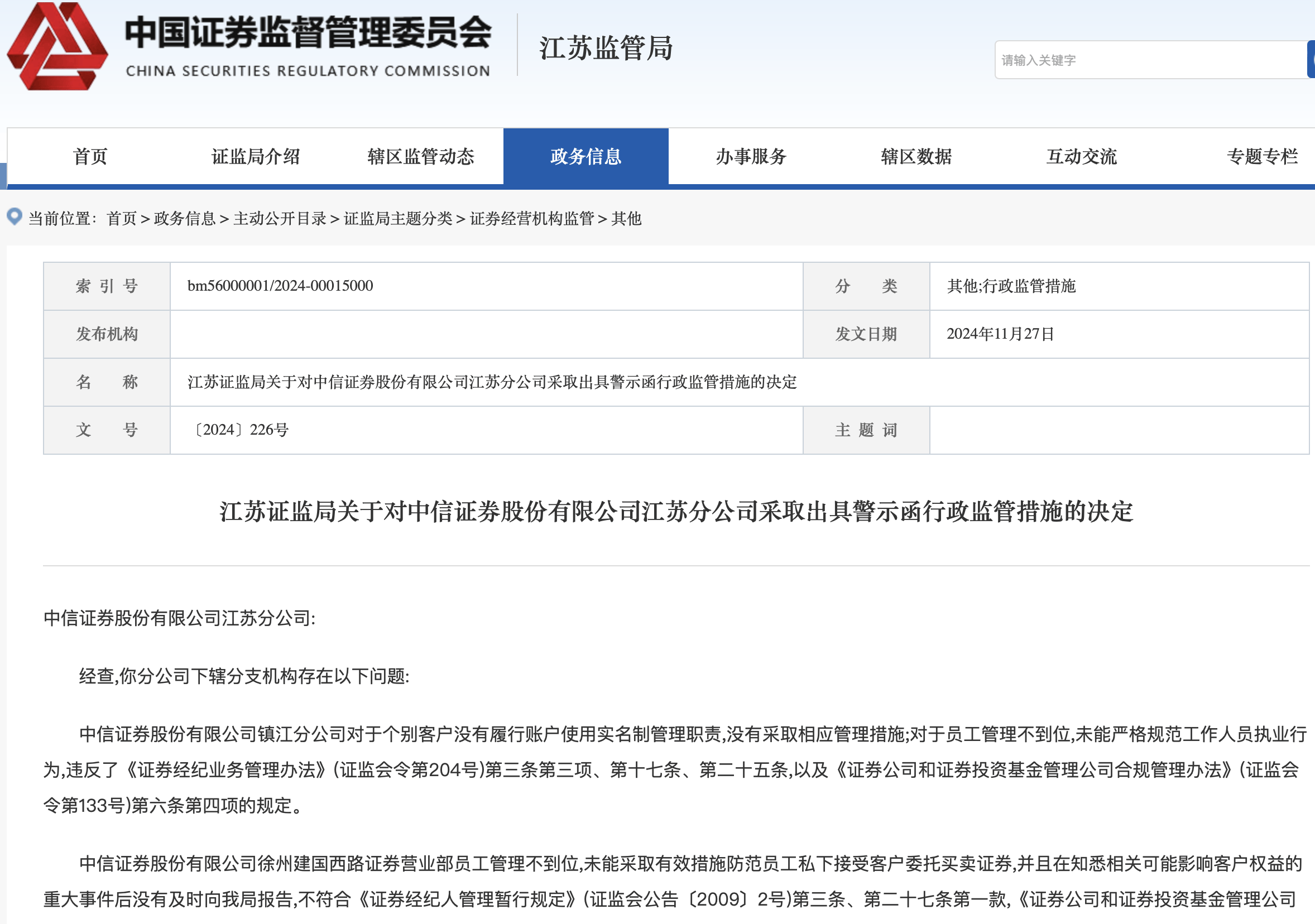Click the large article headline
The image size is (1315, 924).
point(676,511)
